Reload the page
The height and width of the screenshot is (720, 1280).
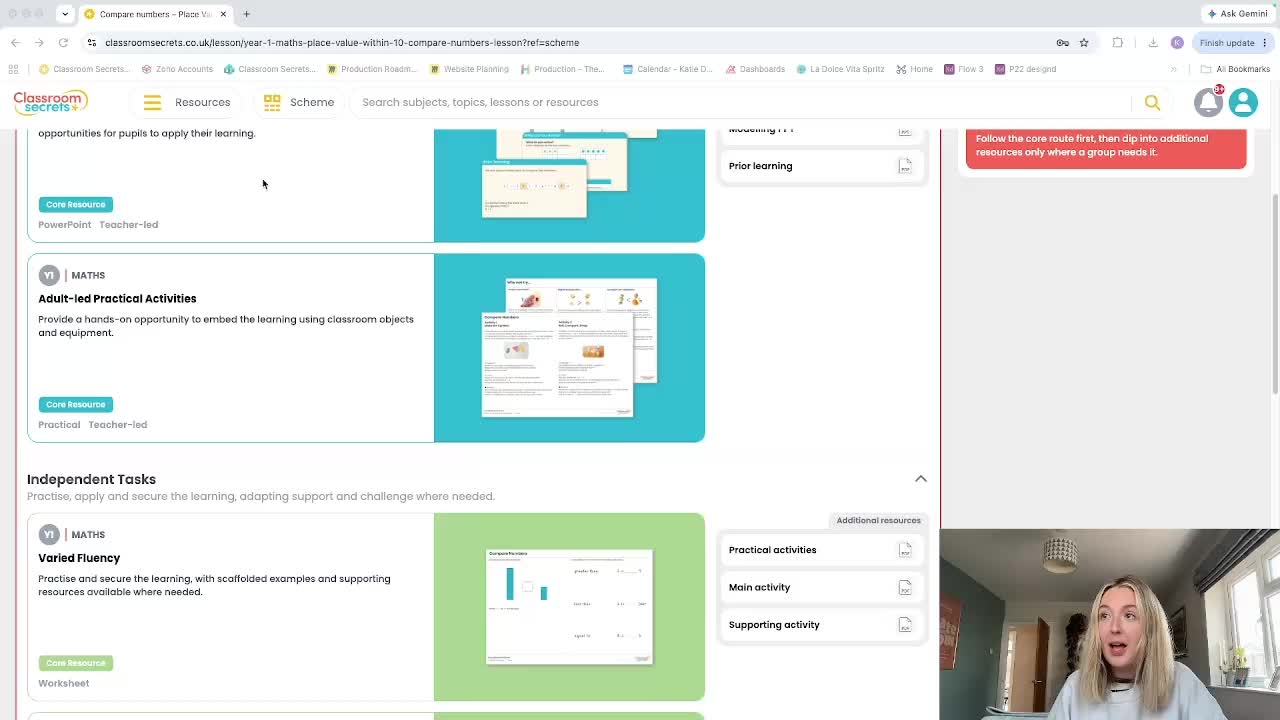point(63,42)
